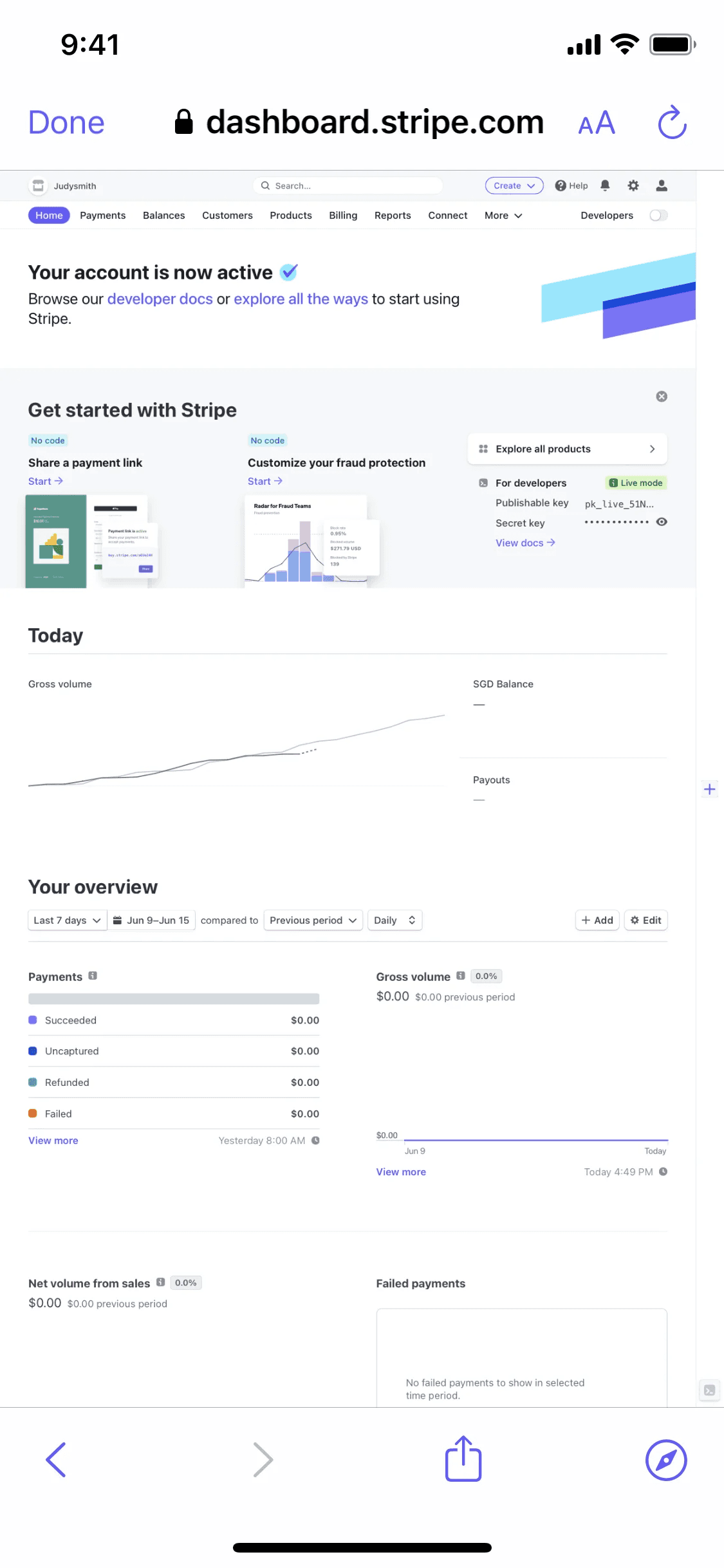724x1568 pixels.
Task: Open the terminal shell icon at right edge
Action: click(x=710, y=1390)
